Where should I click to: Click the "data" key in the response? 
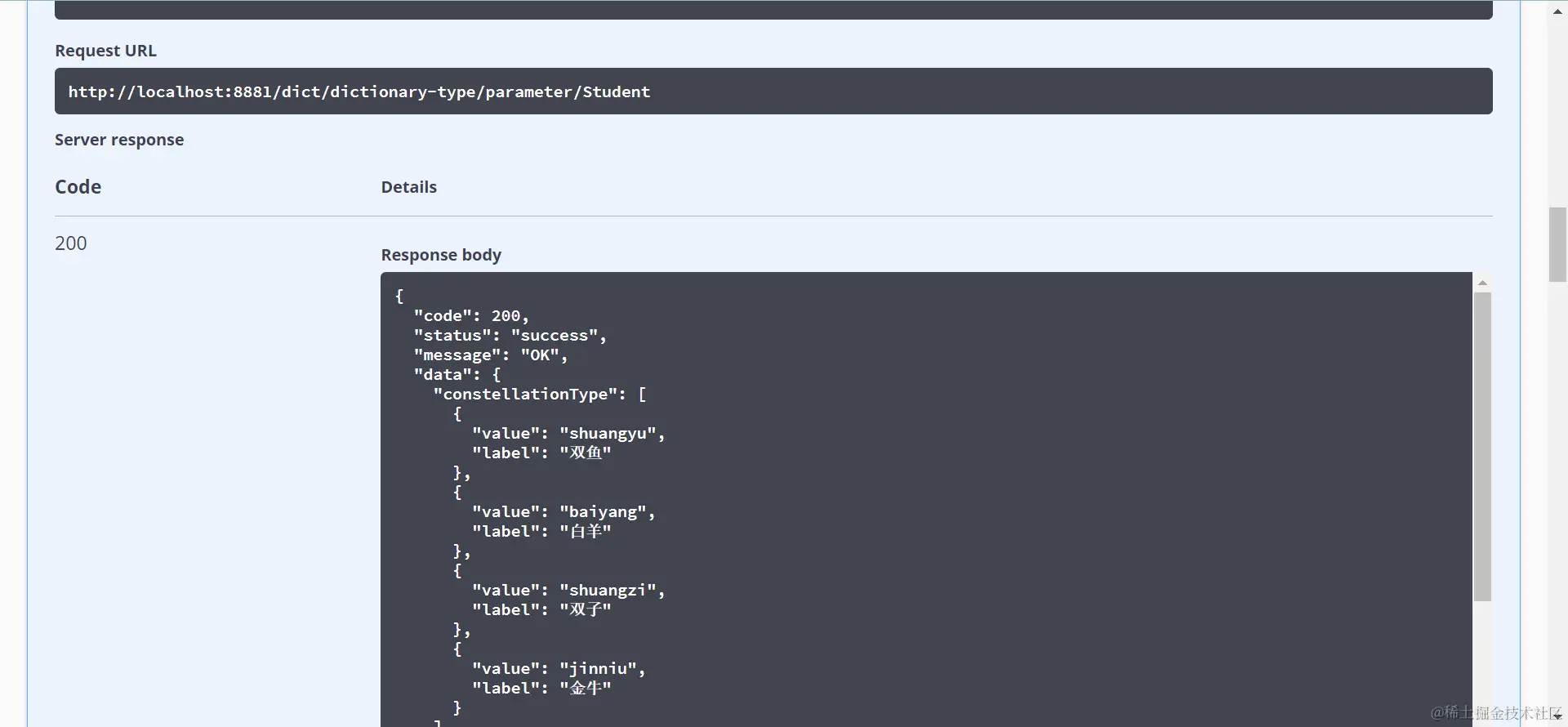pyautogui.click(x=447, y=375)
